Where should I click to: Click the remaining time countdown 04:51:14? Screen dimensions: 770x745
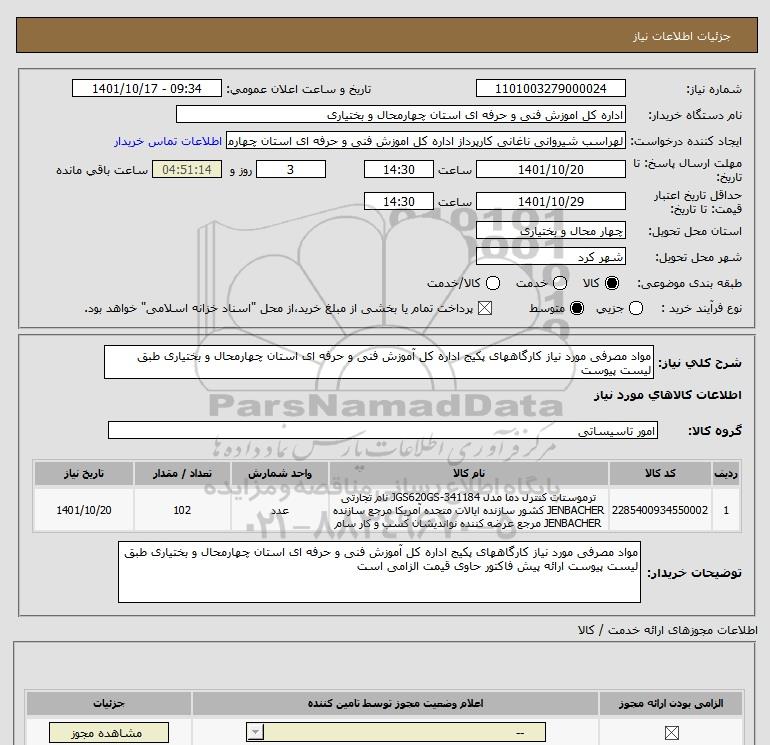pyautogui.click(x=187, y=169)
